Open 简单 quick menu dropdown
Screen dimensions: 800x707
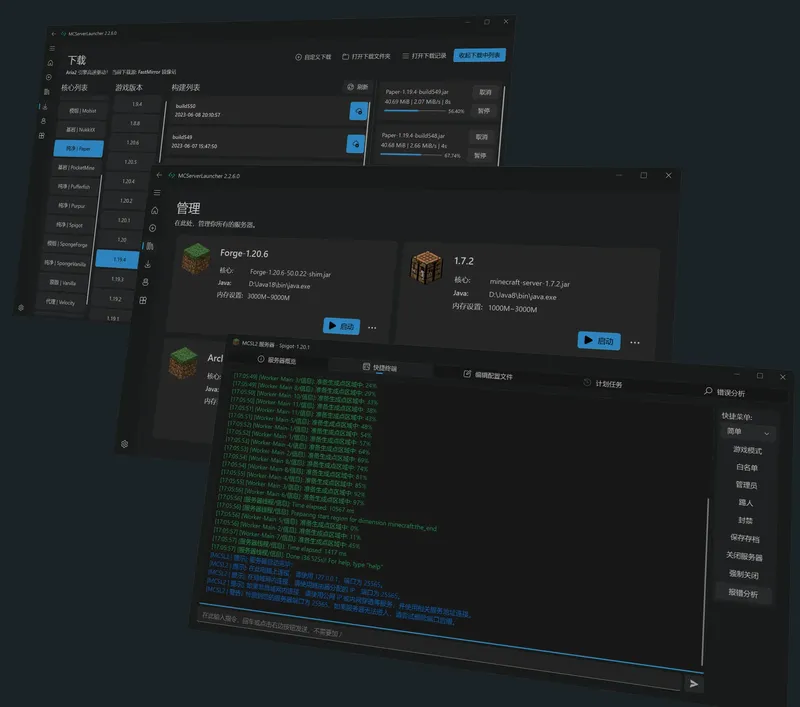click(x=747, y=432)
